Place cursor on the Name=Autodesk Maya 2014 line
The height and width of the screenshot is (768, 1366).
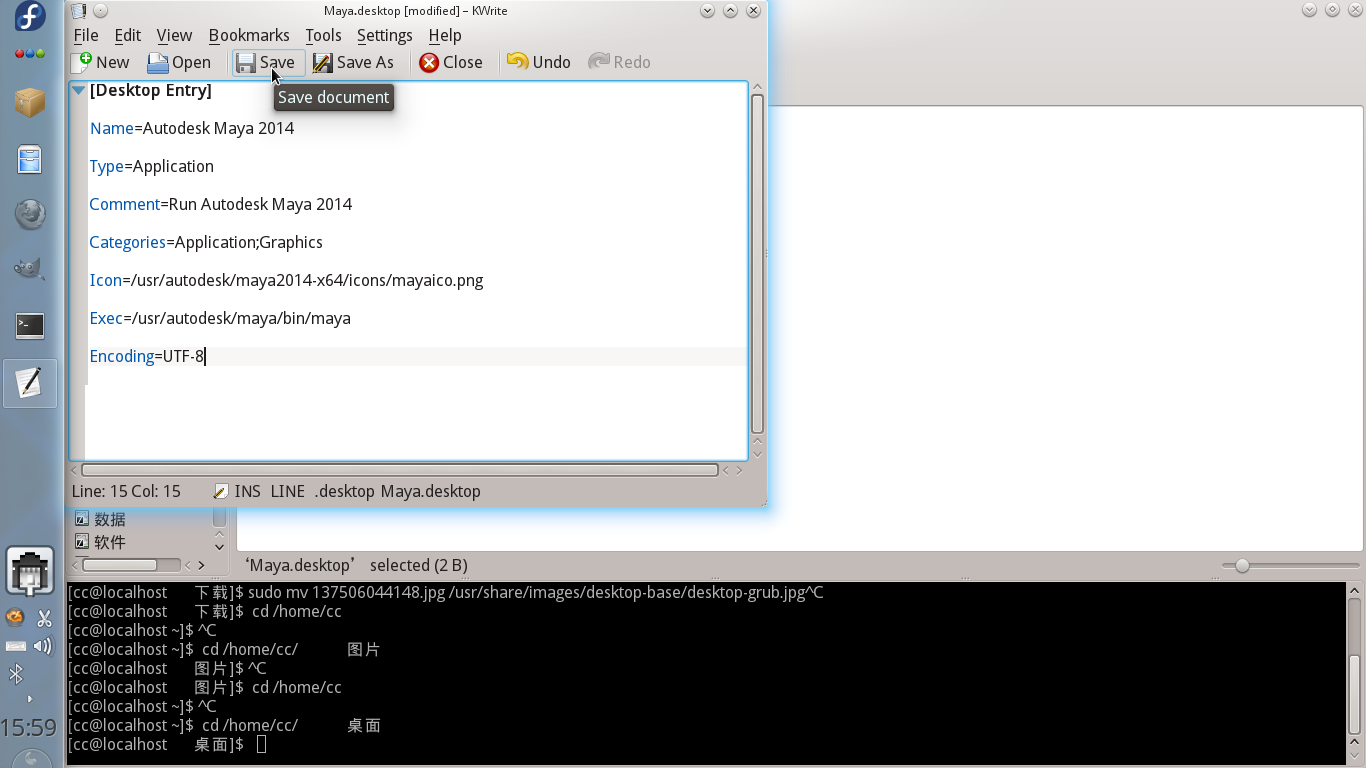tap(192, 128)
